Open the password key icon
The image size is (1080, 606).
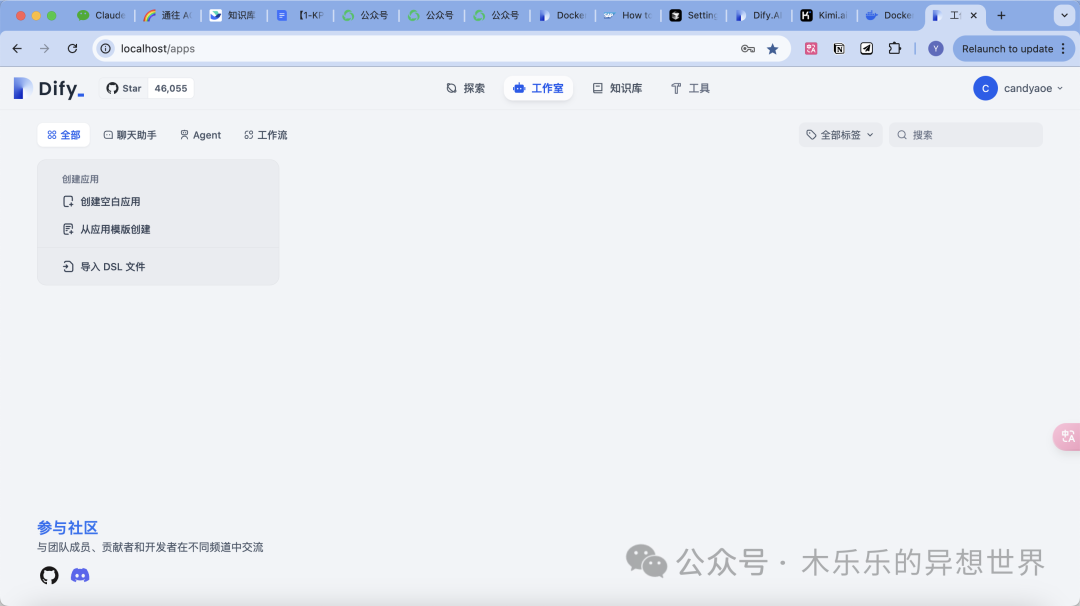748,48
